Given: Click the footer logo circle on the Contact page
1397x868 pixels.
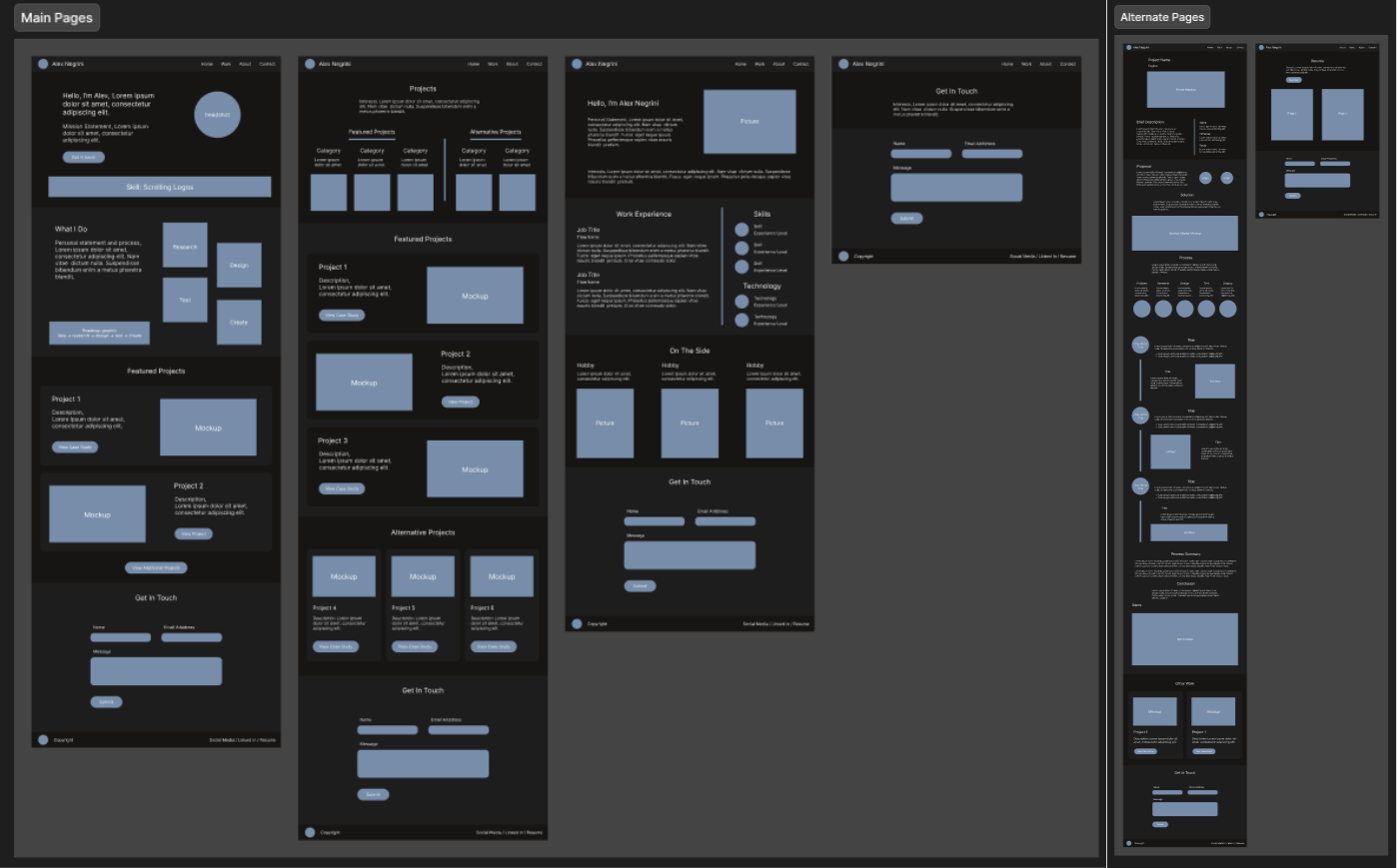Looking at the screenshot, I should (843, 256).
